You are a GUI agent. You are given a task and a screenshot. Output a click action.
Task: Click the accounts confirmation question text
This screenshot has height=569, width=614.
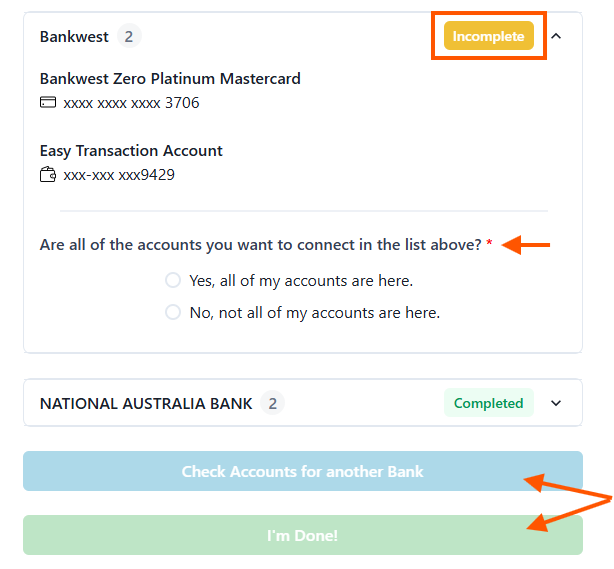pos(260,245)
